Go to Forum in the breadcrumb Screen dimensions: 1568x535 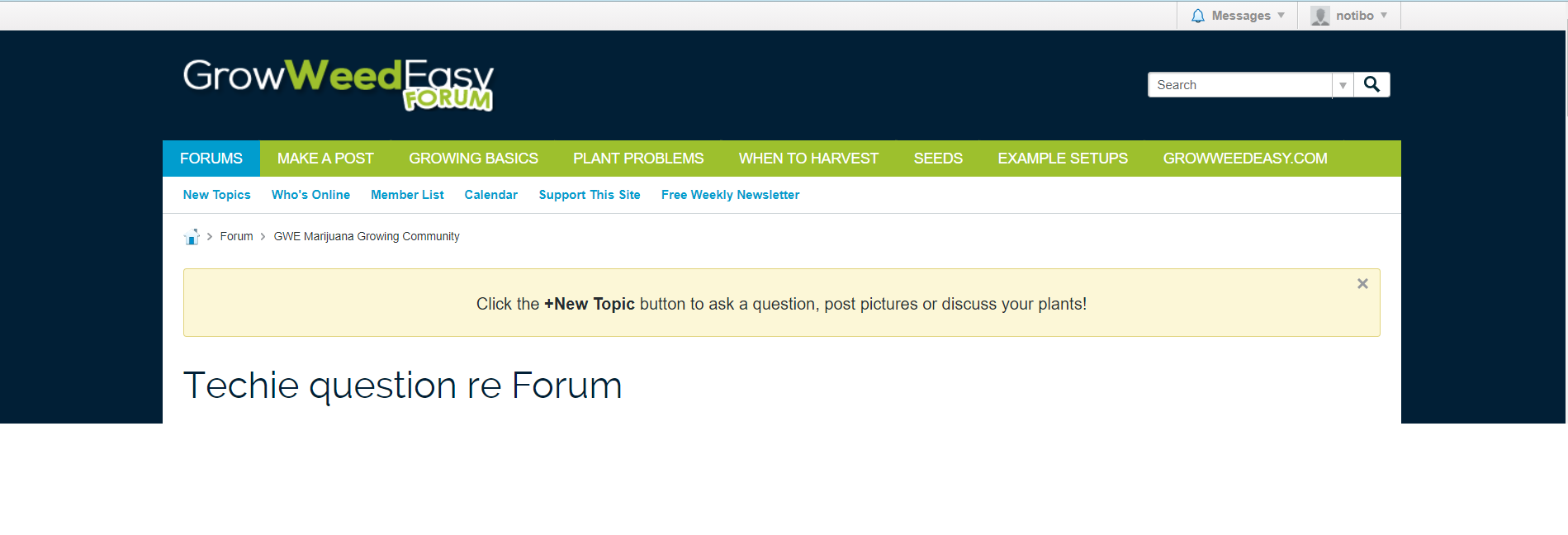pos(236,236)
